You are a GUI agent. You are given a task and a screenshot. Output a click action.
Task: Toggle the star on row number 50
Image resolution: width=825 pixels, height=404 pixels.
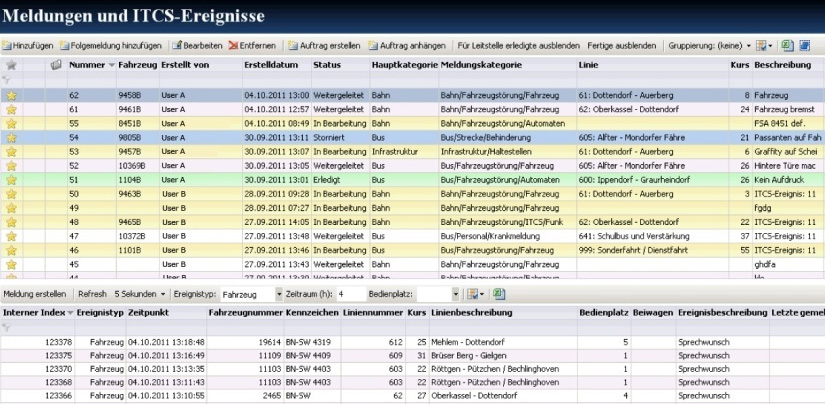click(11, 194)
